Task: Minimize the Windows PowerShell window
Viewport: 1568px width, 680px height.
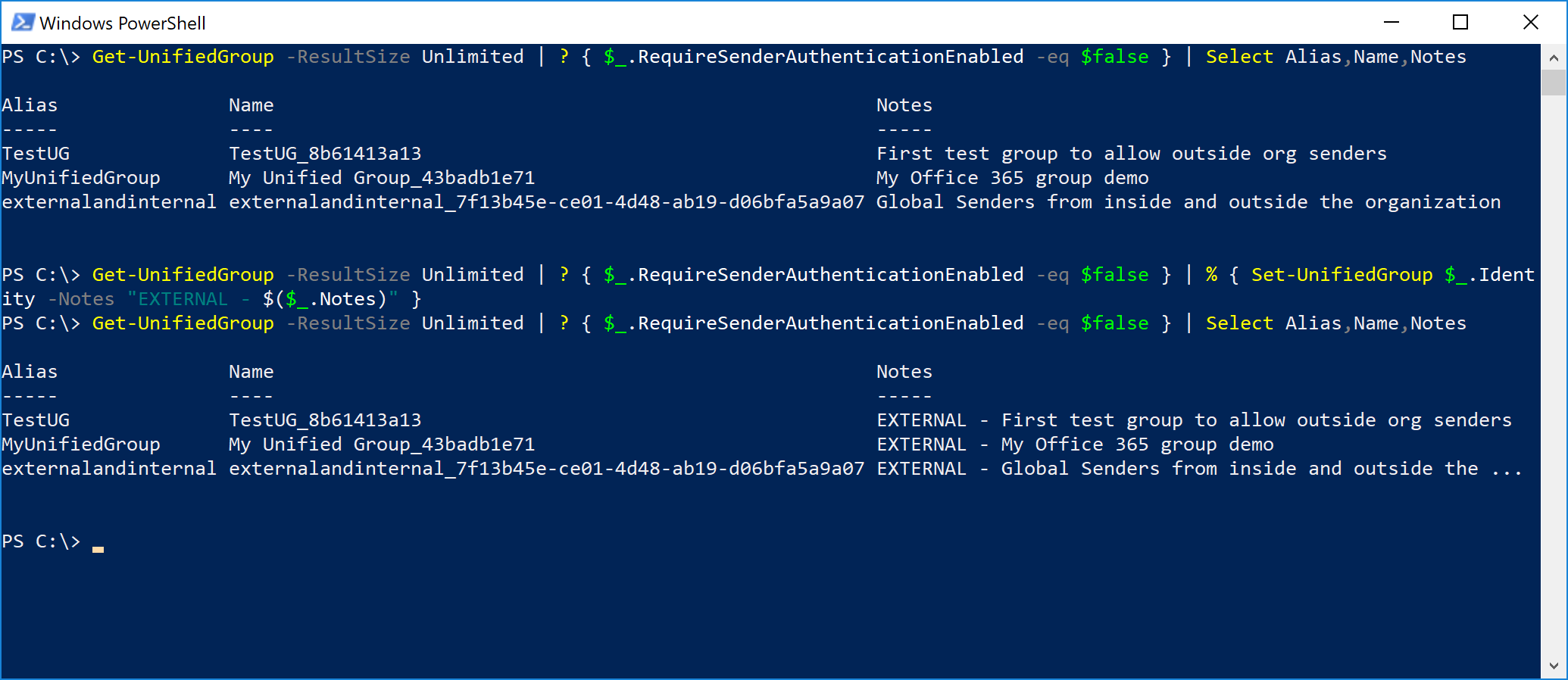Action: pos(1392,23)
